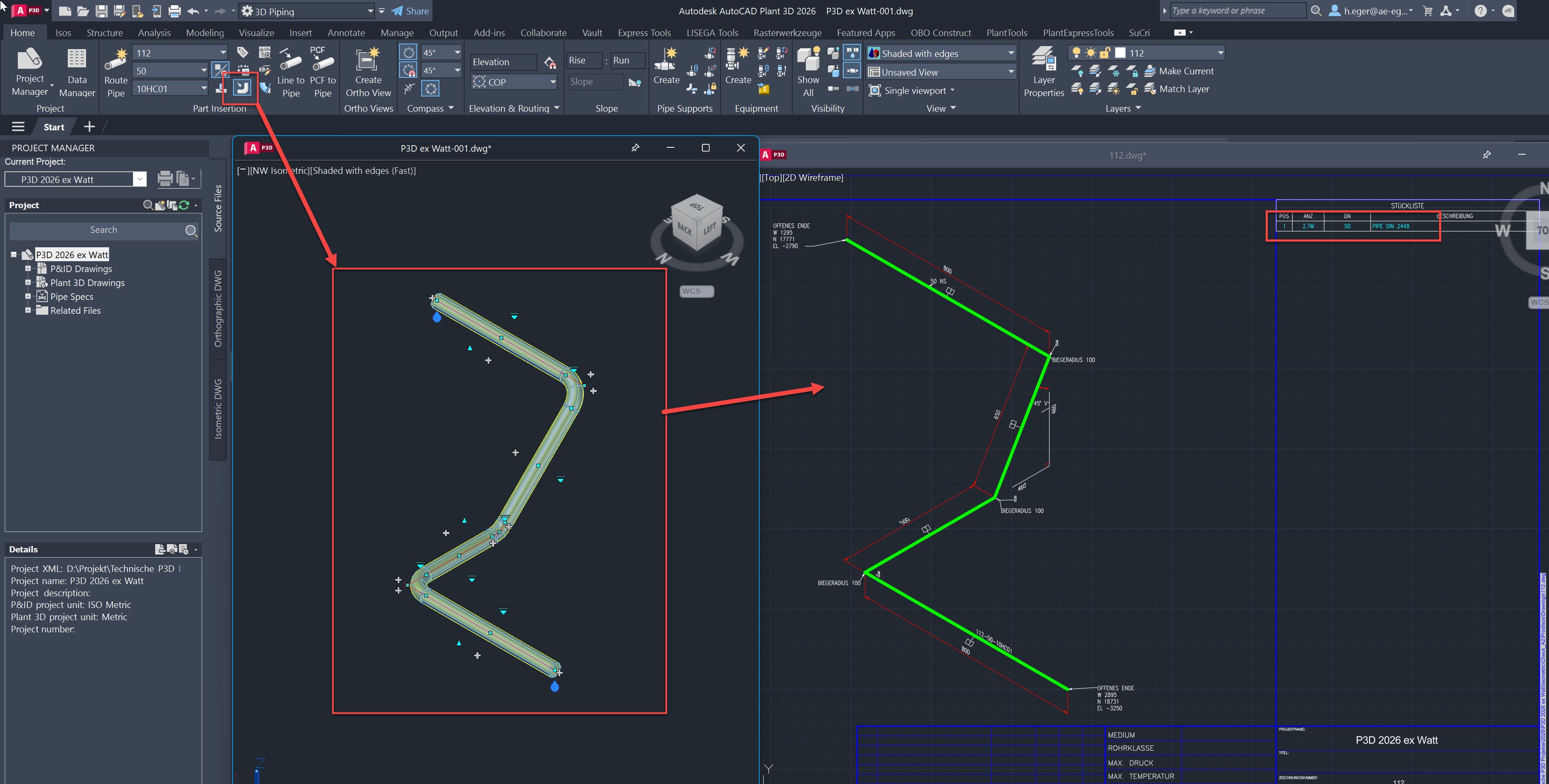Open the Data Manager
1549x784 pixels.
[x=77, y=72]
